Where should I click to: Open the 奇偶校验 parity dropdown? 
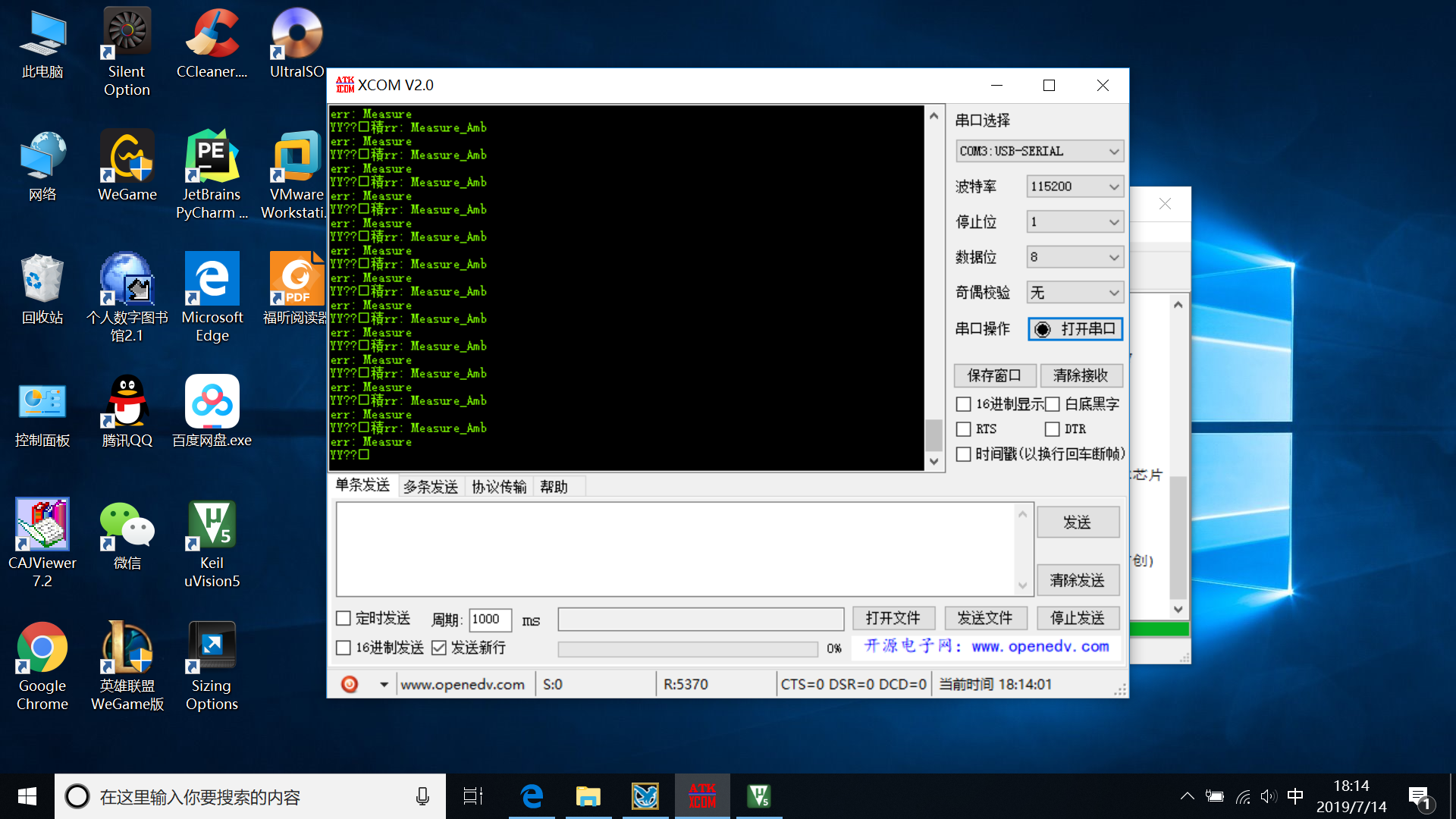[1075, 293]
